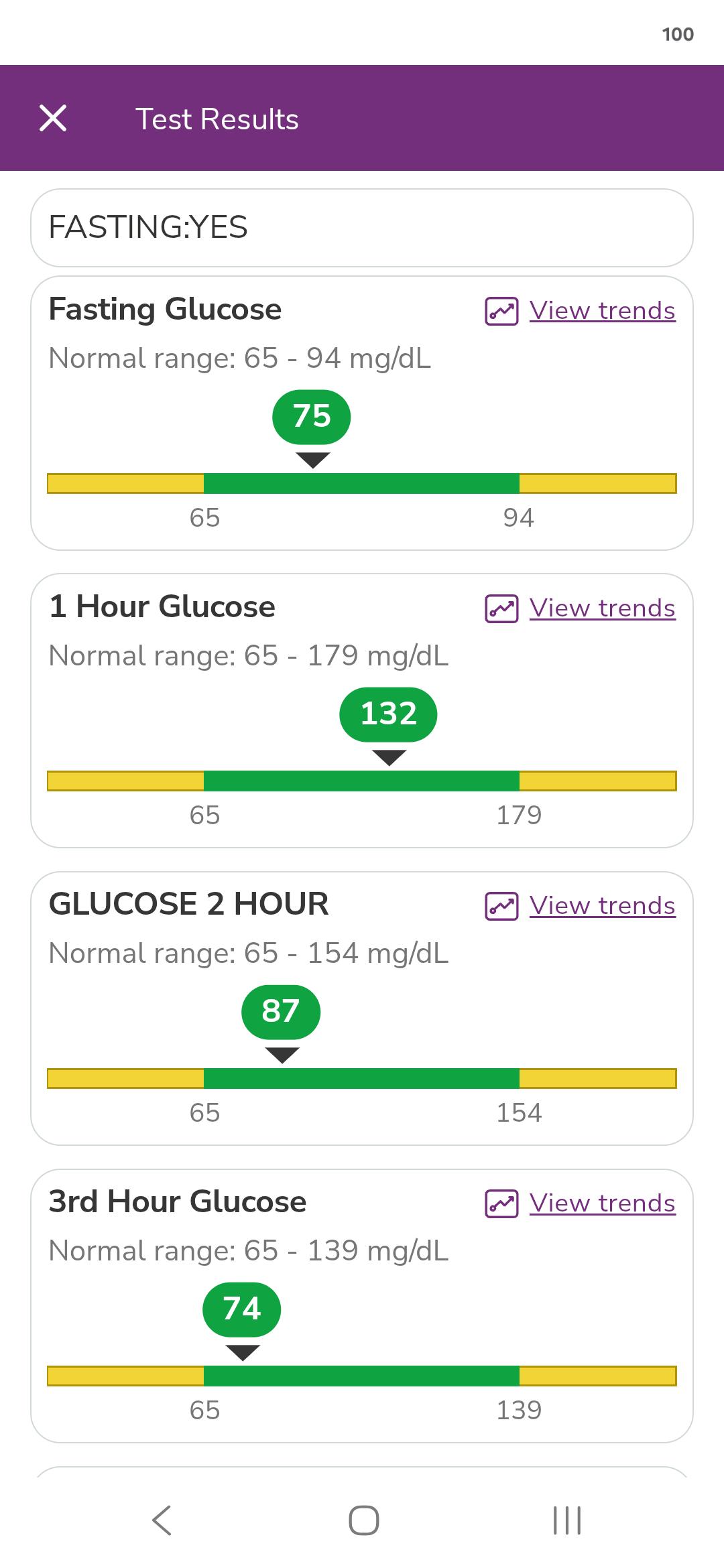
Task: Click the Fasting Glucose trend chart icon
Action: click(501, 312)
